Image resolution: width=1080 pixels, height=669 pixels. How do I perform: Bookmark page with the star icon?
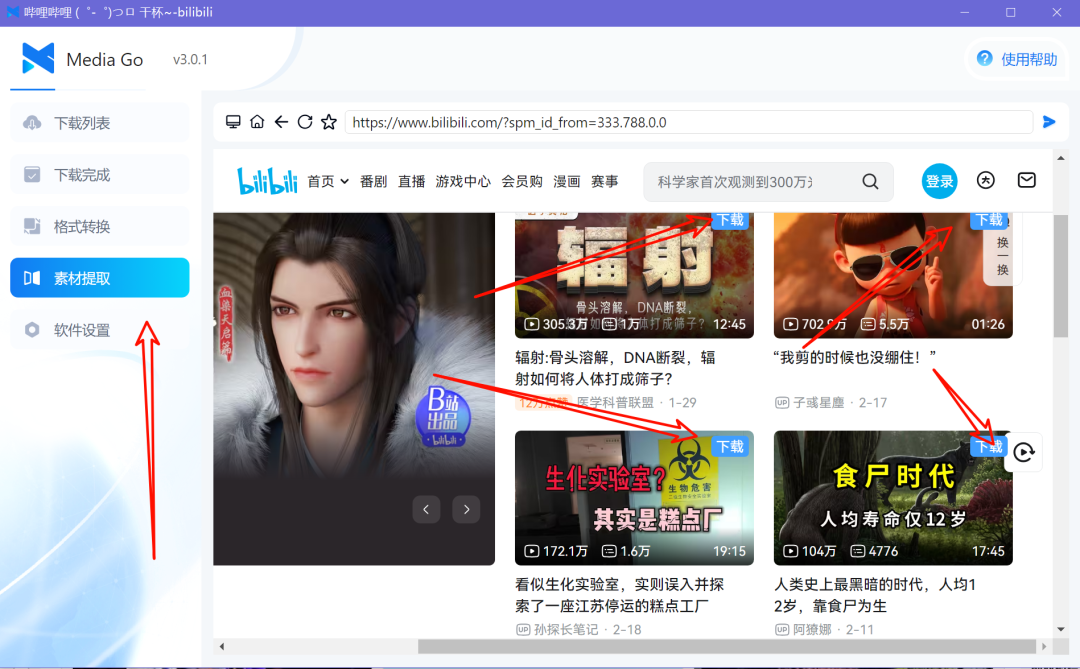coord(329,122)
